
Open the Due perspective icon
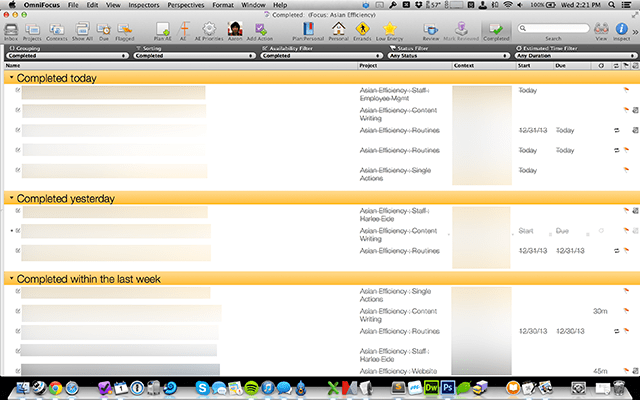tap(104, 31)
